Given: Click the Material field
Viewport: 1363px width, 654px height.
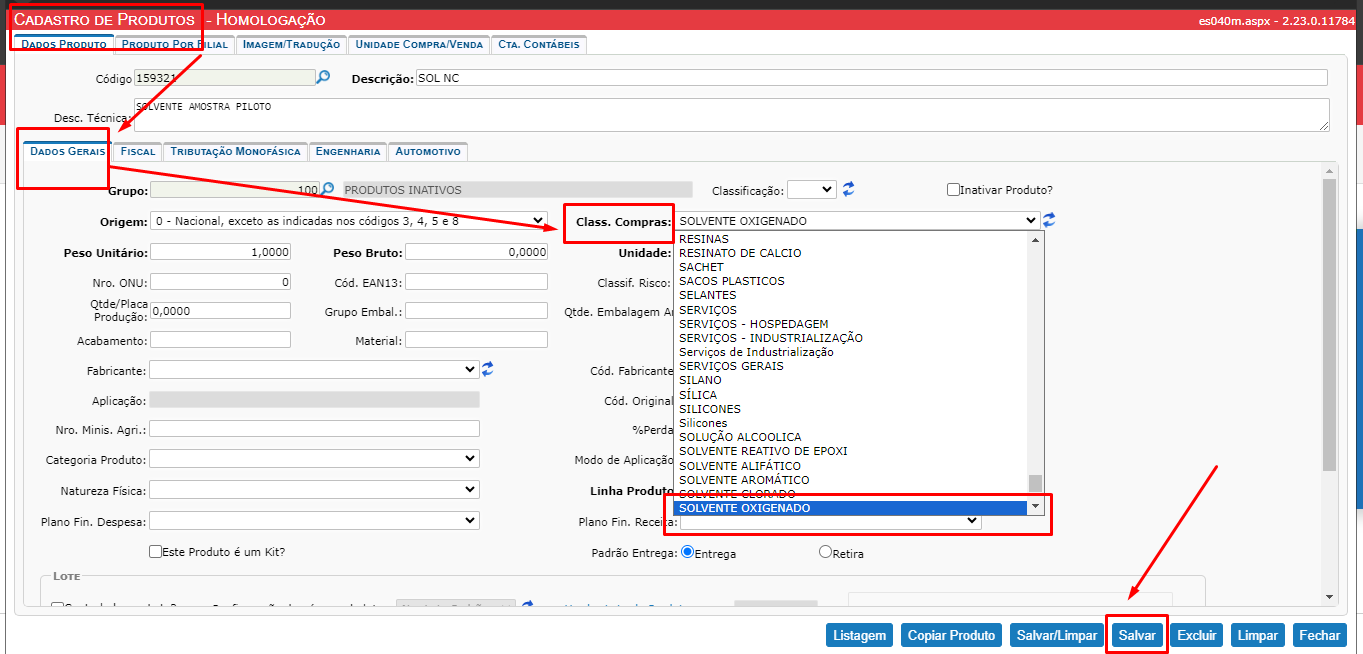Looking at the screenshot, I should coord(477,340).
